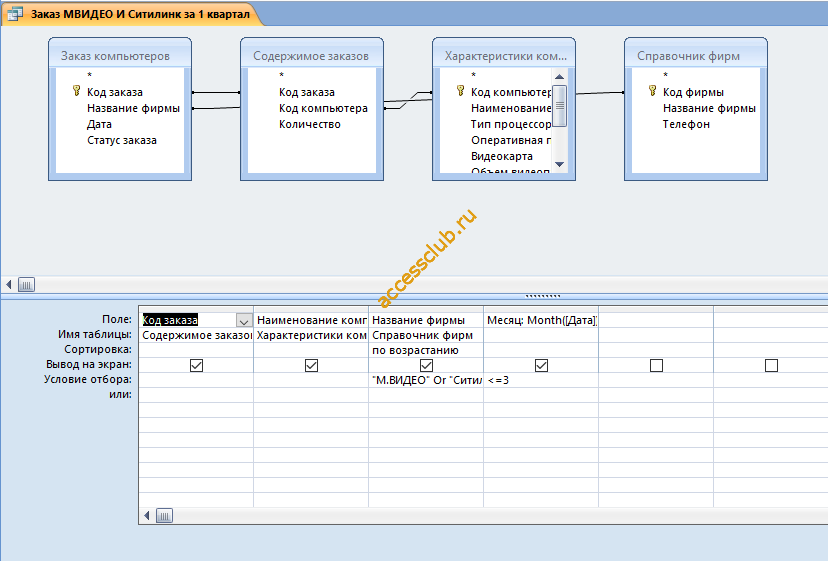Viewport: 828px width, 561px height.
Task: Click table name cell Характеристики ком
Action: (311, 335)
